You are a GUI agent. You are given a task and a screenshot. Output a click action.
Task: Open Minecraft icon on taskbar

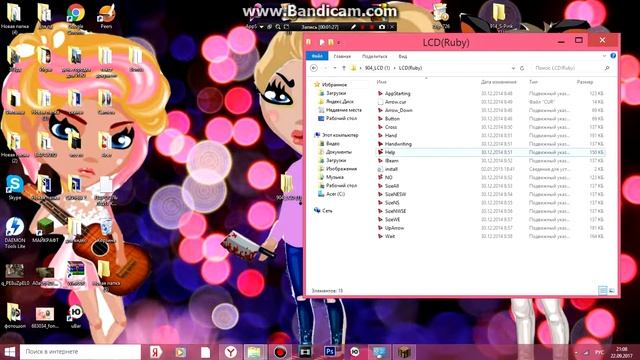click(x=404, y=352)
